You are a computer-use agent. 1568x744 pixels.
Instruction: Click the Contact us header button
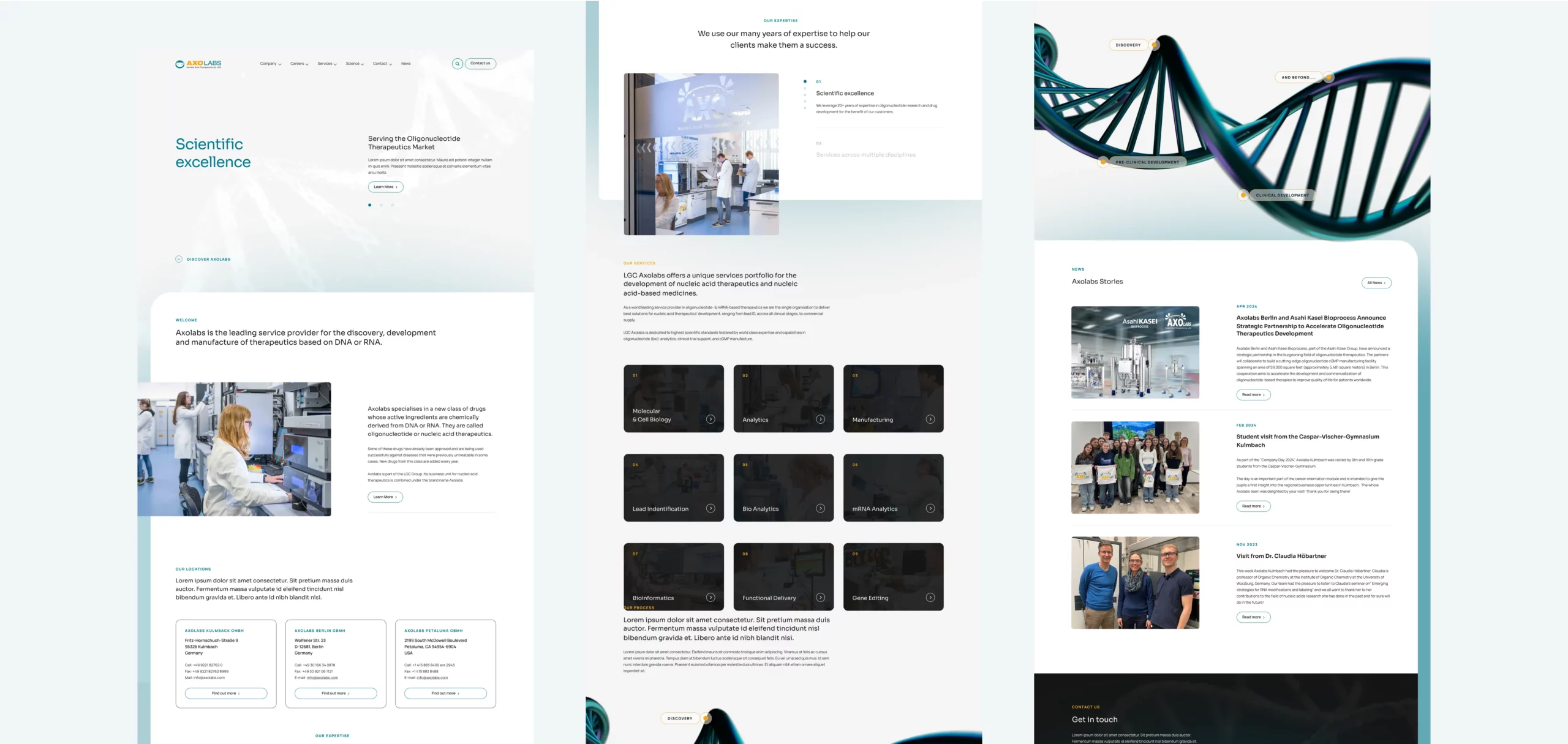(x=480, y=64)
